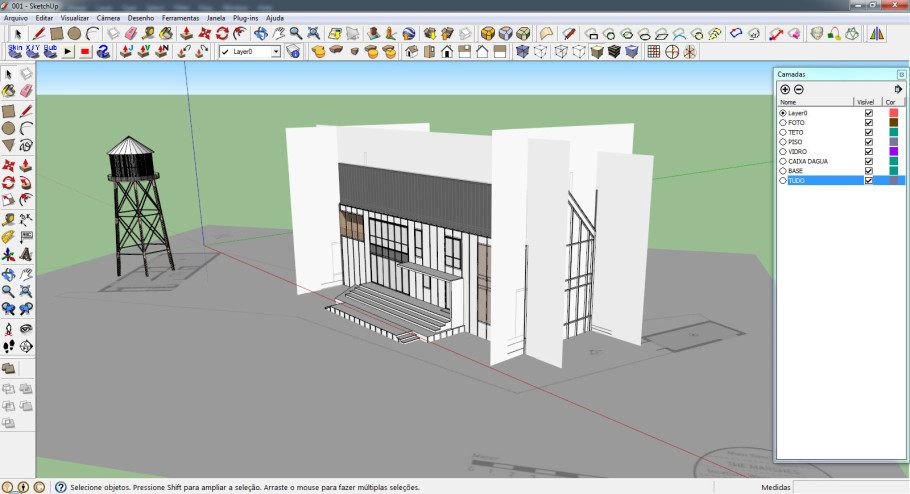Image resolution: width=910 pixels, height=494 pixels.
Task: Open the Editar menu
Action: pyautogui.click(x=44, y=18)
